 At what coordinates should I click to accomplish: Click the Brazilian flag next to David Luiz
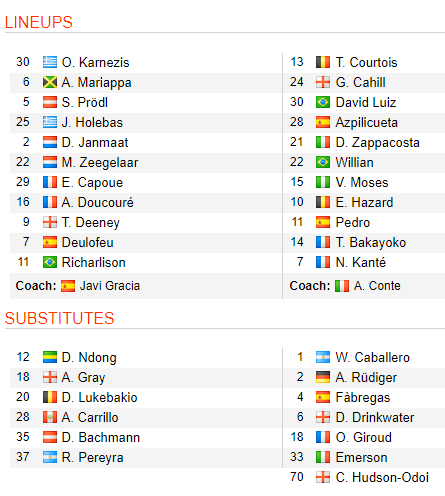tap(323, 102)
